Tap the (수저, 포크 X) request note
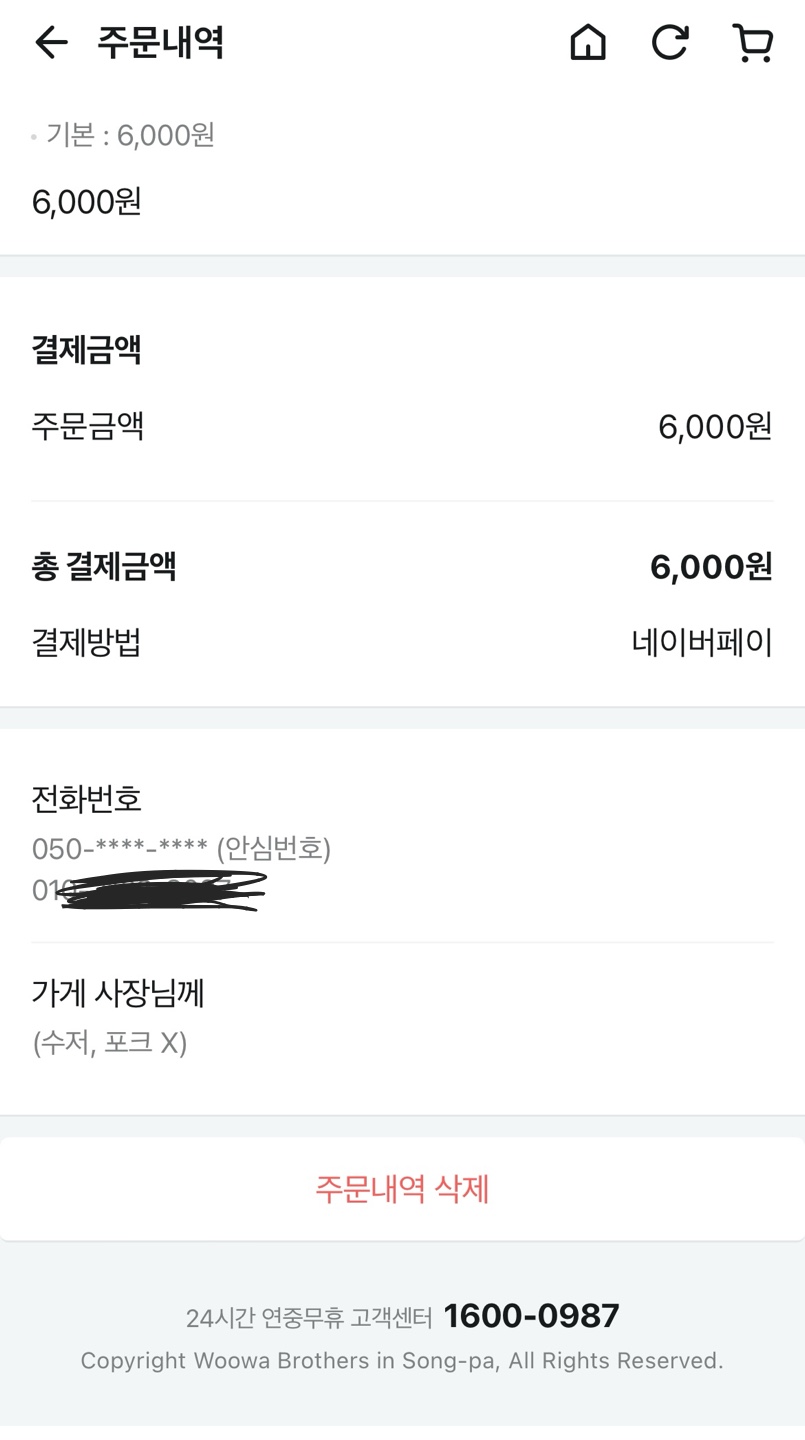The width and height of the screenshot is (805, 1440). click(x=110, y=1043)
